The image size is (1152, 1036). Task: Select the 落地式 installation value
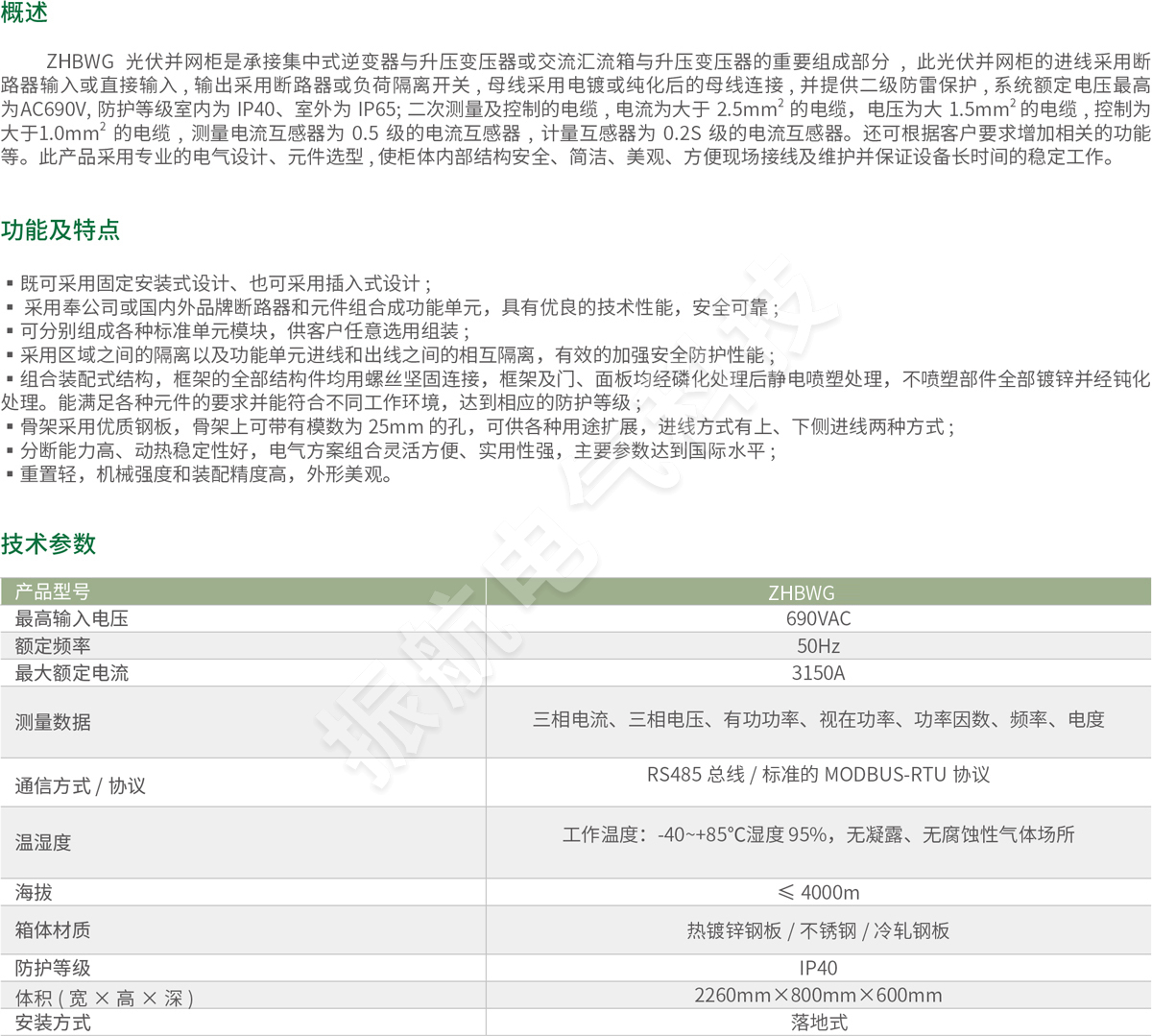(818, 1023)
